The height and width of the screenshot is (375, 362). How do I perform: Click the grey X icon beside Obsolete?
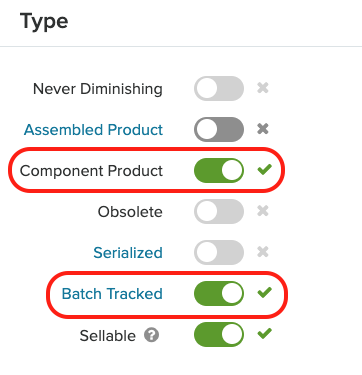point(263,211)
